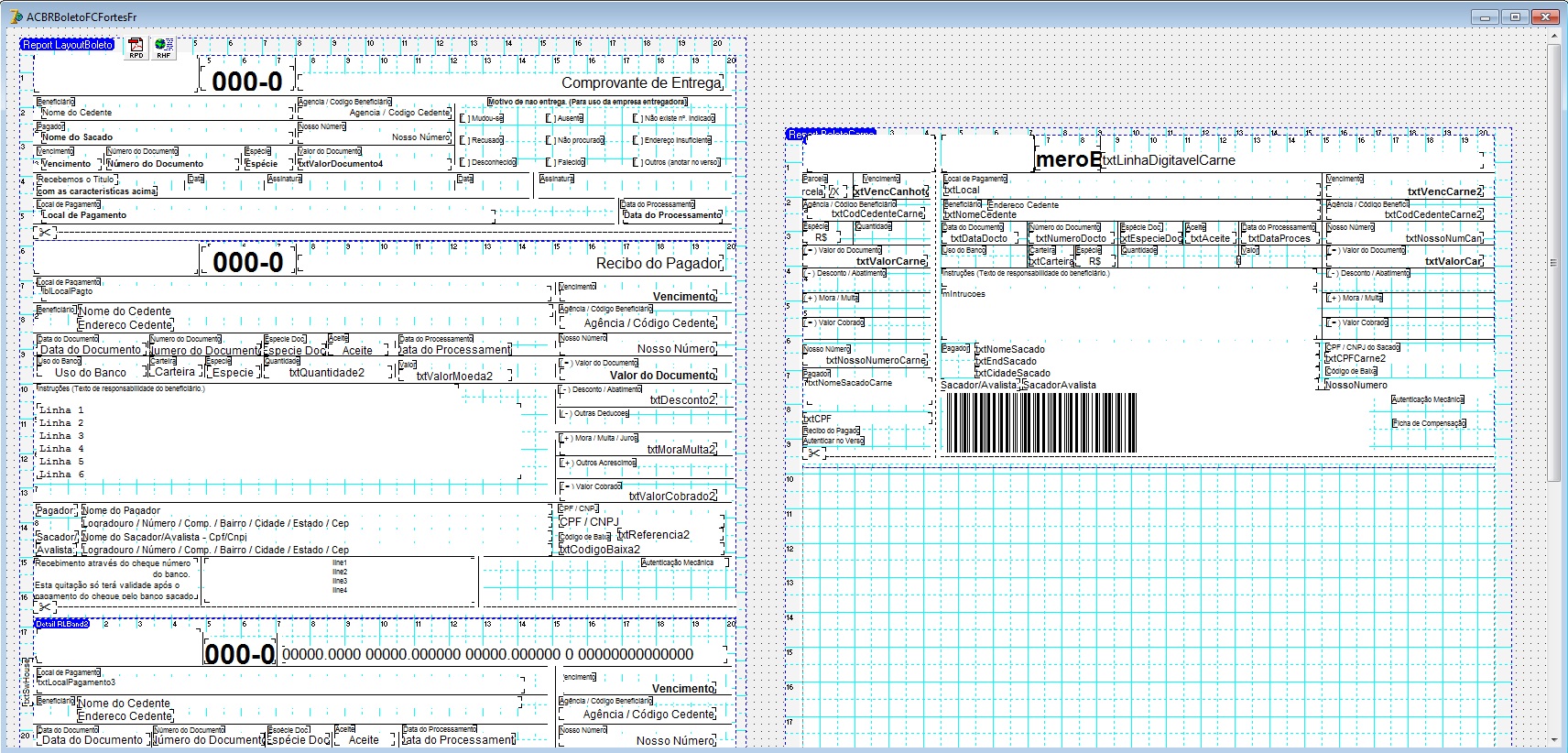Select the txtLinhaDigitavelCarne label
Image resolution: width=1568 pixels, height=753 pixels.
(x=1170, y=160)
